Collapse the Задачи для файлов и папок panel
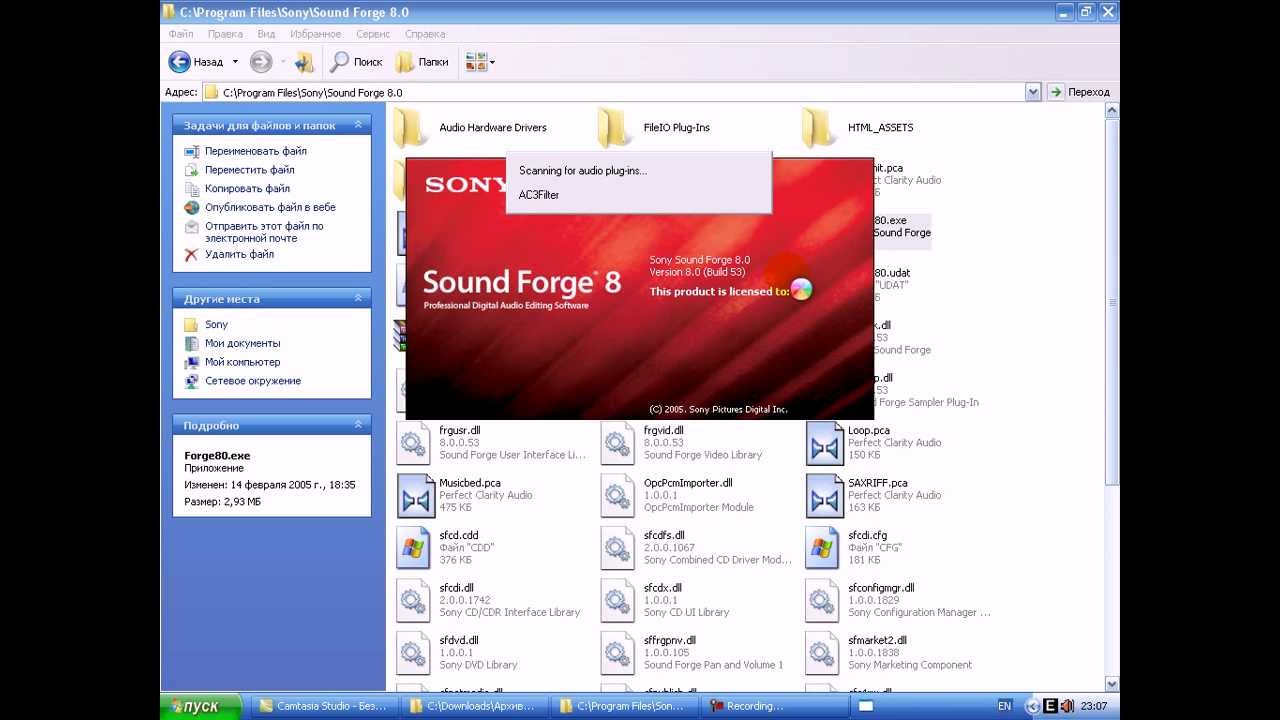This screenshot has width=1280, height=720. tap(358, 126)
